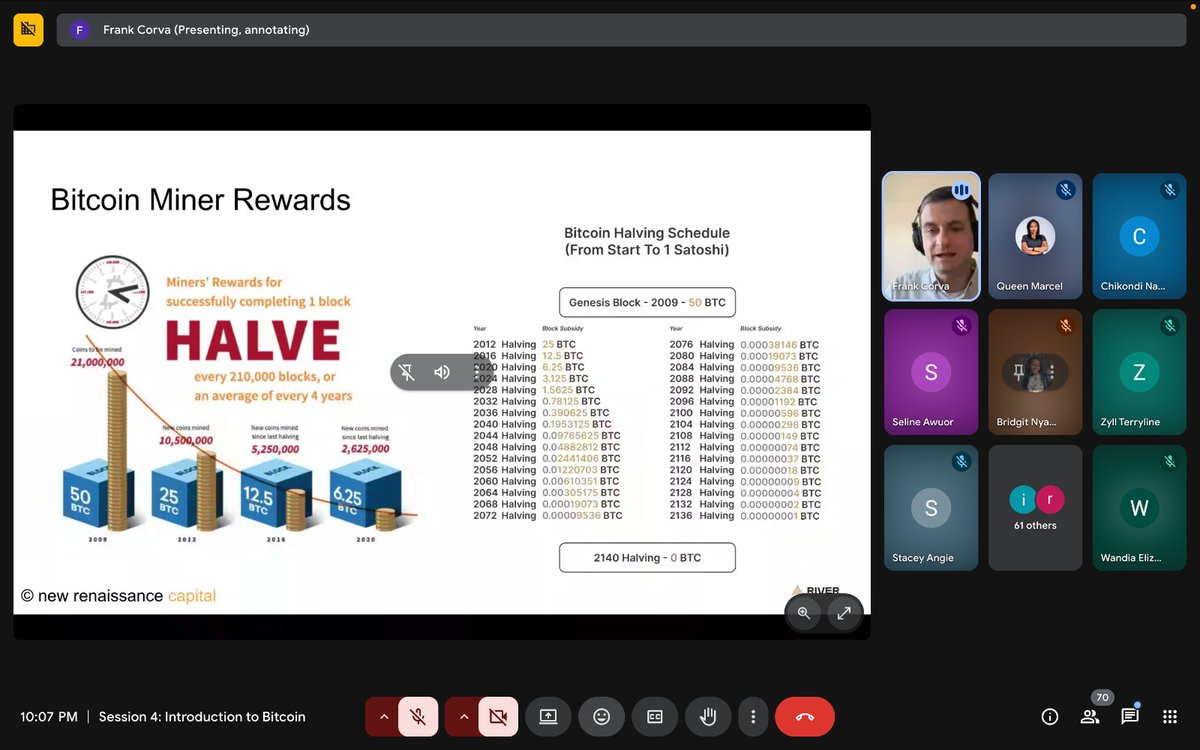Open the emoji reactions panel

601,716
